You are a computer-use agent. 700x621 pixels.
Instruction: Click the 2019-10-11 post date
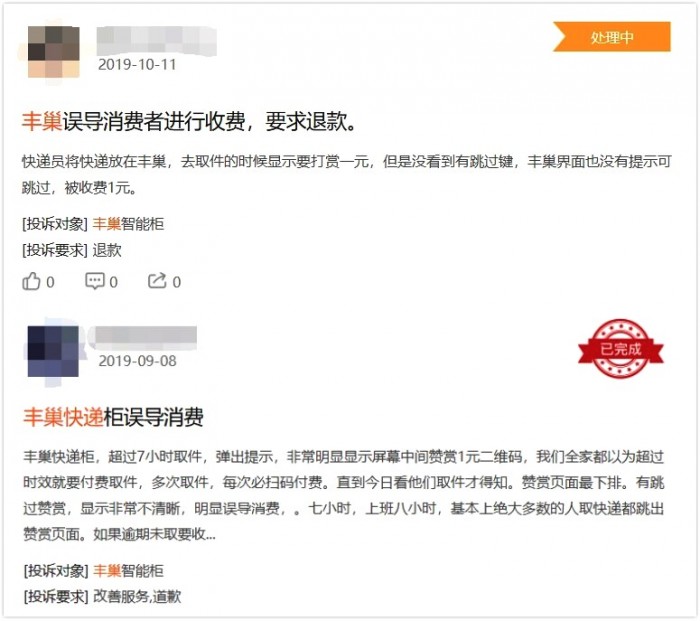(137, 65)
